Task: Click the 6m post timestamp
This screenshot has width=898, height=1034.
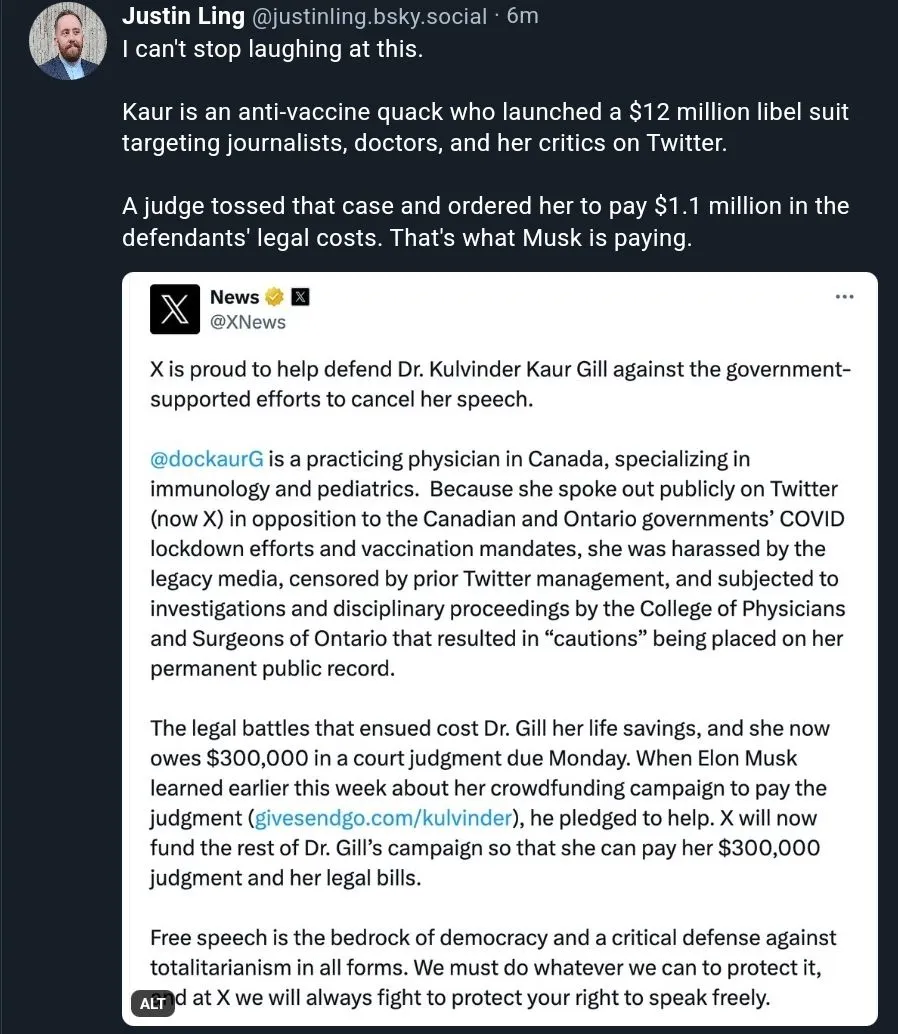Action: pos(522,16)
